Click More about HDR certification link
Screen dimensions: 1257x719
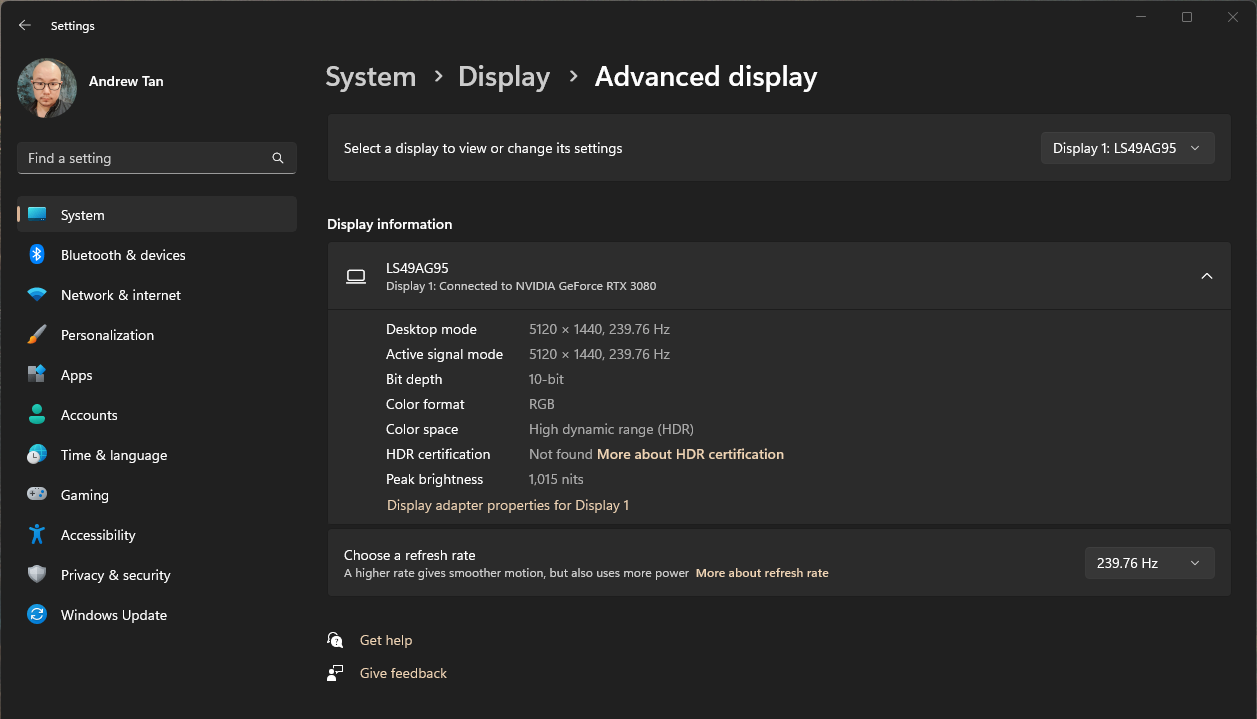point(690,454)
